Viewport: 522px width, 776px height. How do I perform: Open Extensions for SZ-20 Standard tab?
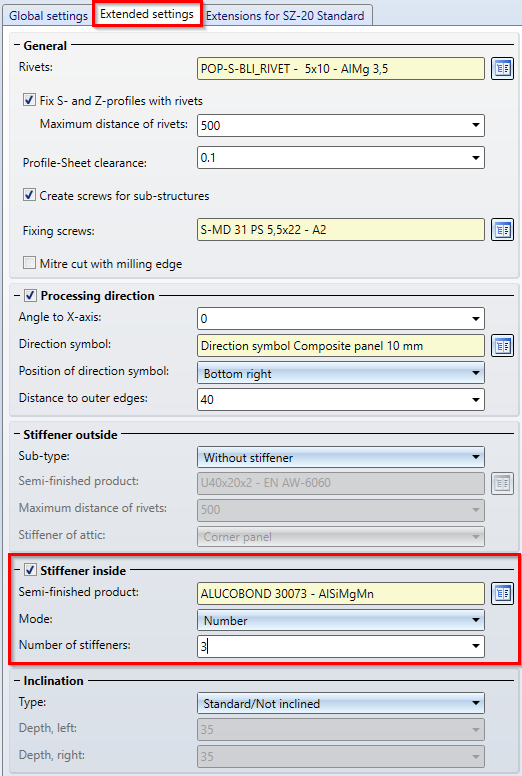[x=285, y=16]
